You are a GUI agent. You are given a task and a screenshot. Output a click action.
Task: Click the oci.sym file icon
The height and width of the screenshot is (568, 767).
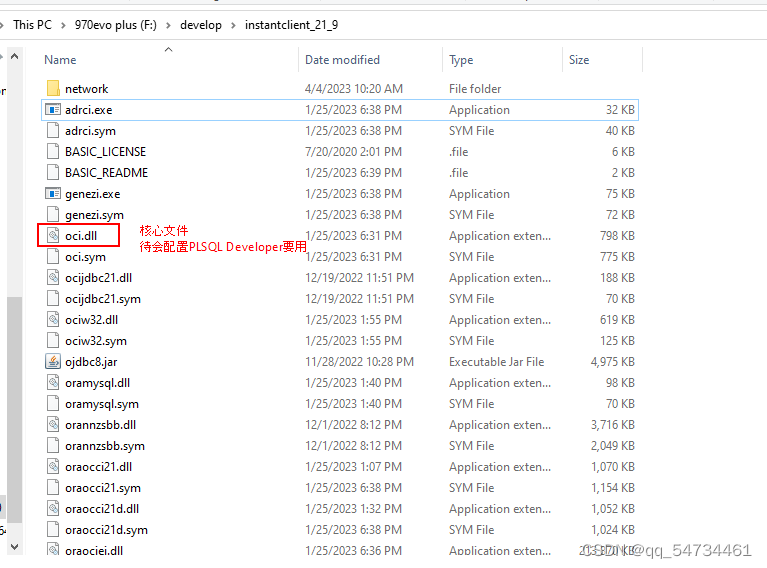click(x=53, y=257)
